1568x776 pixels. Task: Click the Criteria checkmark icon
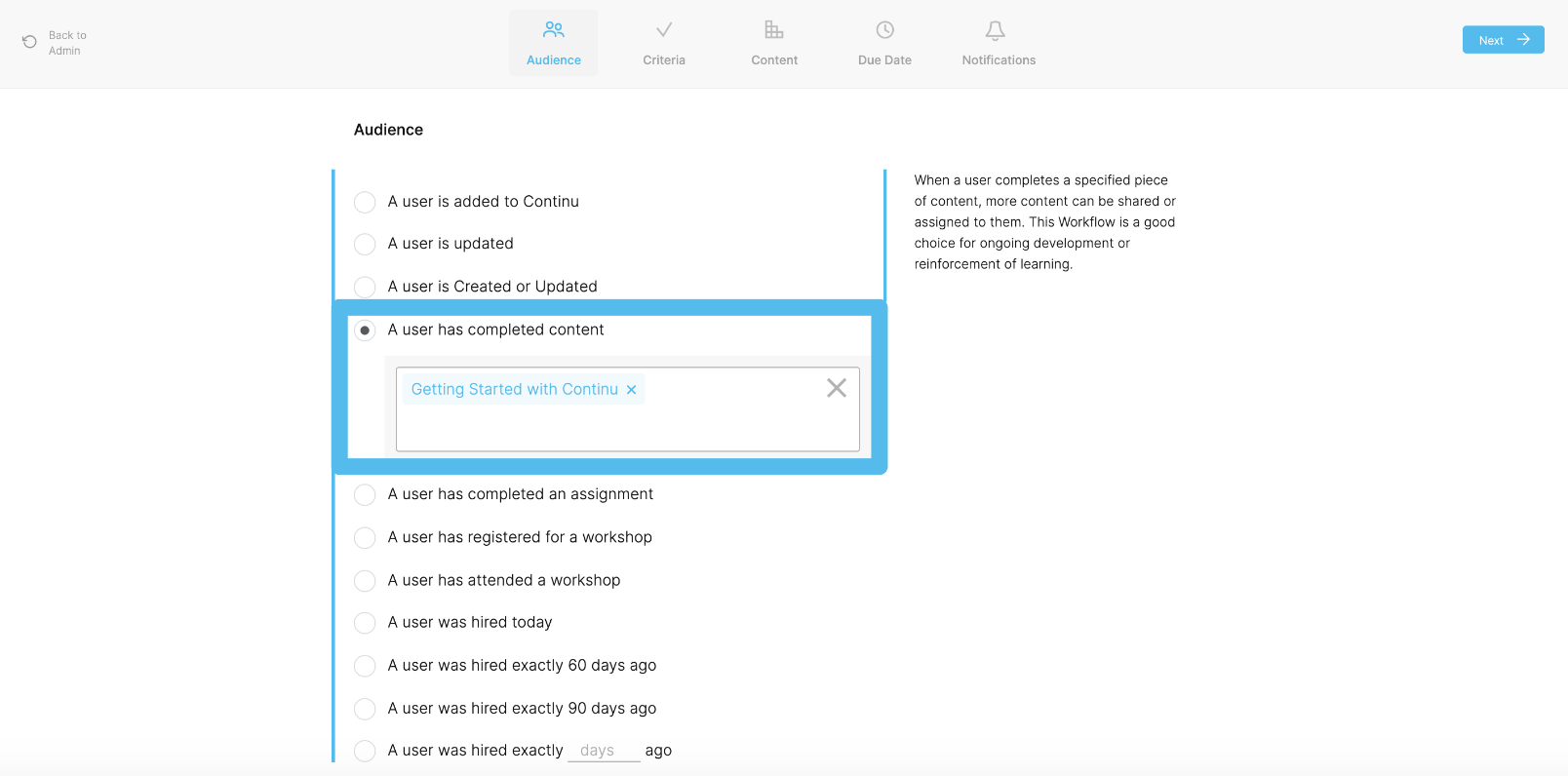click(664, 29)
